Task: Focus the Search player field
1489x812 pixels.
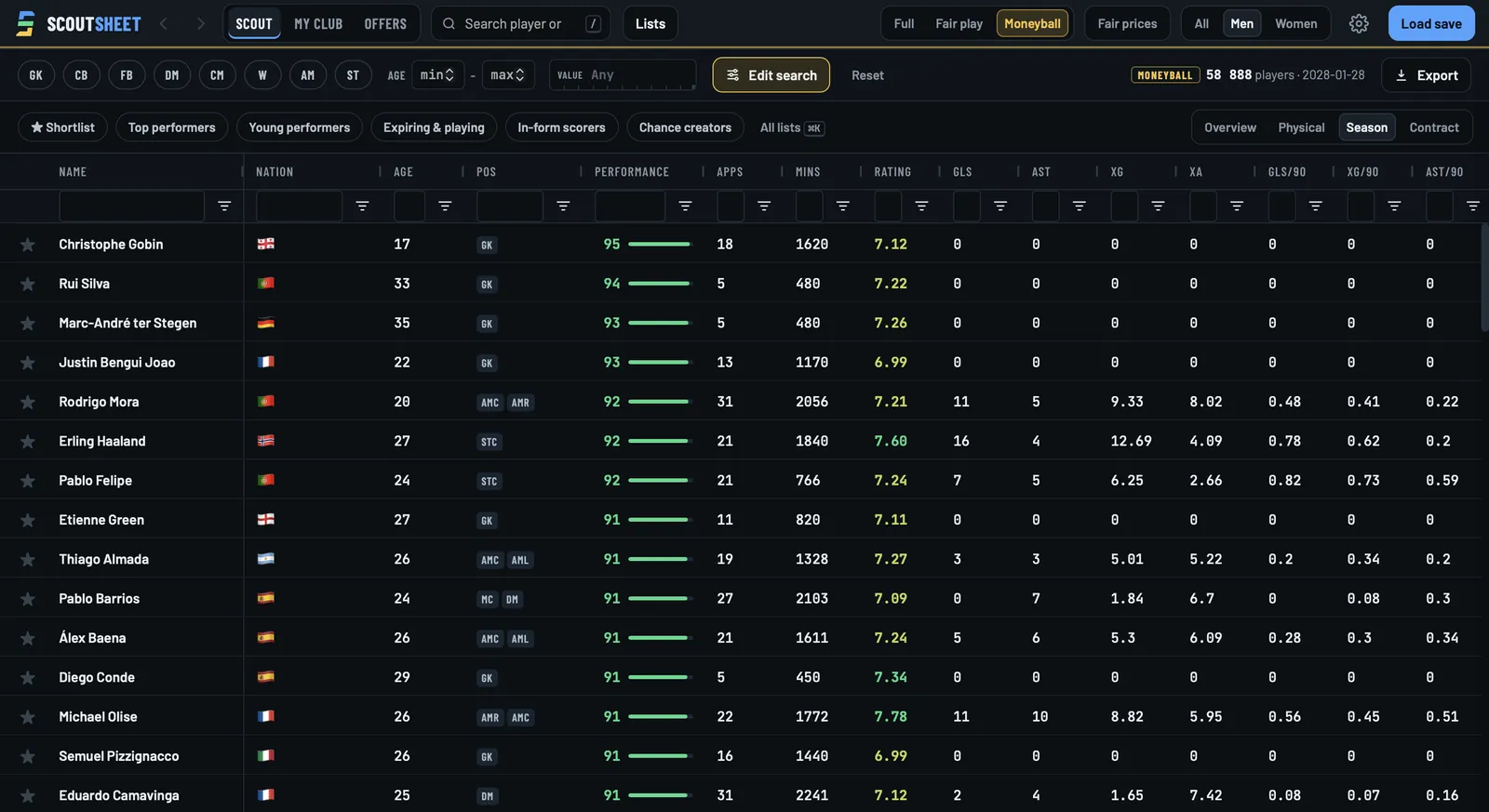Action: click(520, 23)
